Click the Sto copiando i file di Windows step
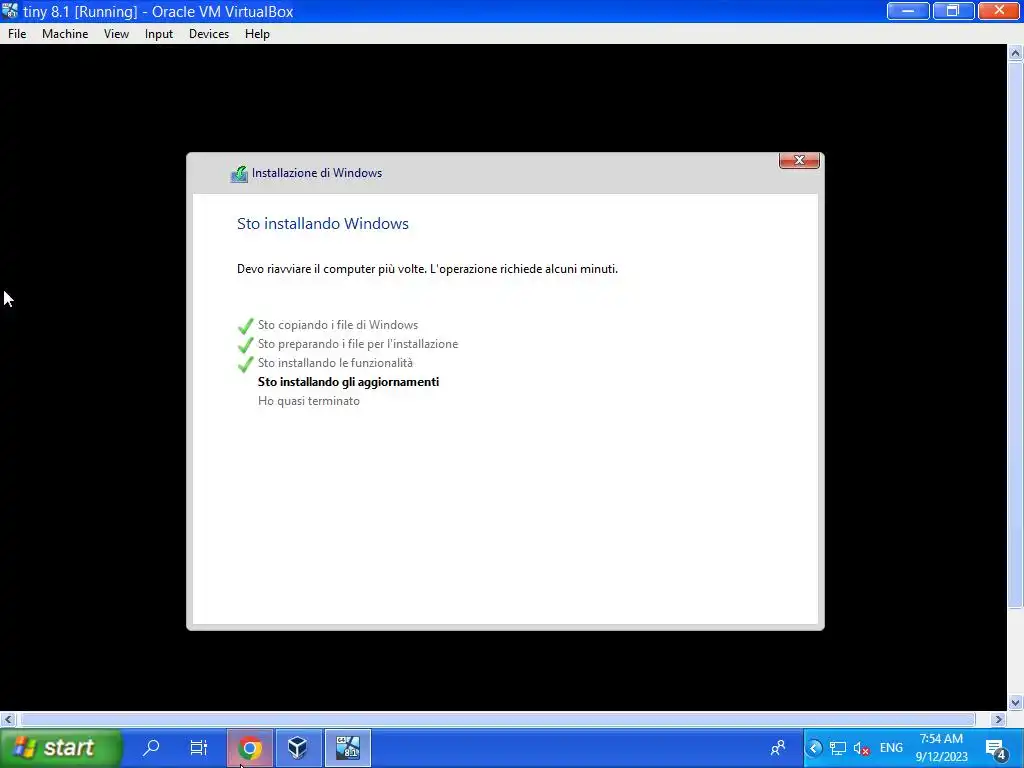The width and height of the screenshot is (1024, 768). (x=338, y=325)
